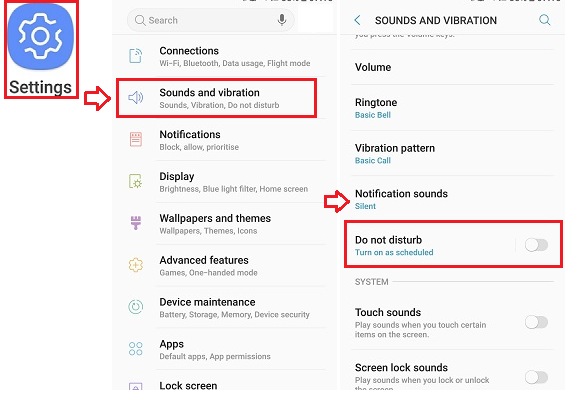
Task: Turn on Screen lock sounds switch
Action: [536, 378]
